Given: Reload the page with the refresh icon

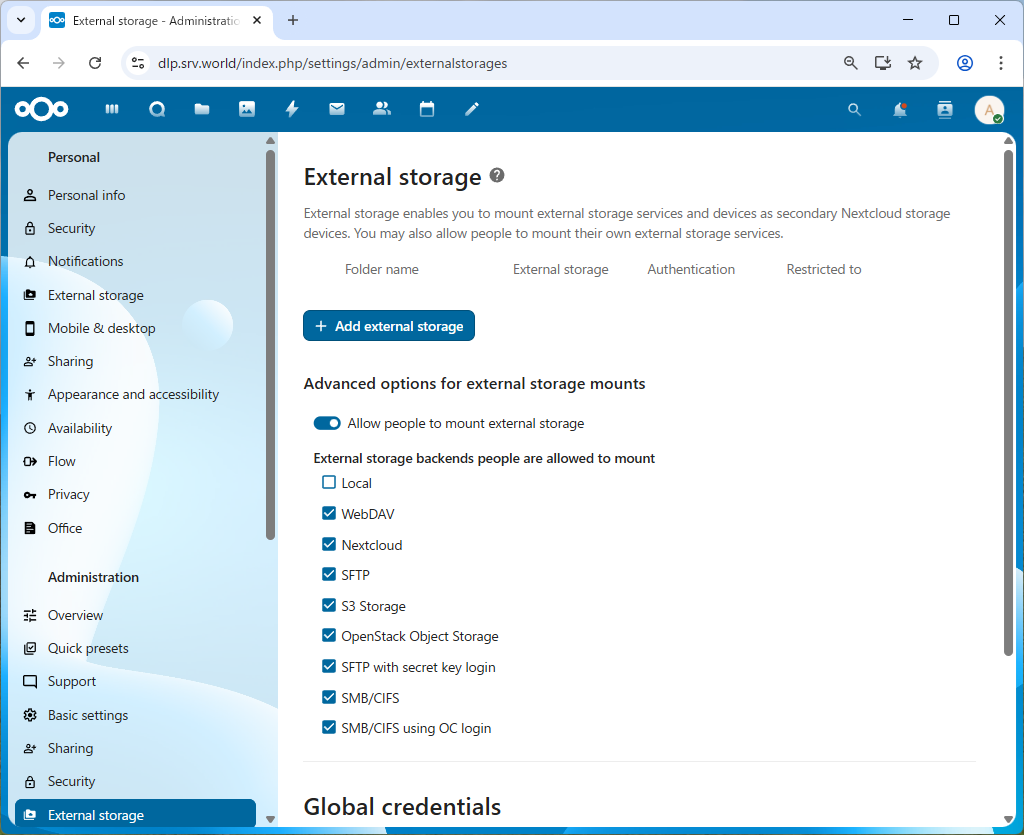Looking at the screenshot, I should pos(95,63).
